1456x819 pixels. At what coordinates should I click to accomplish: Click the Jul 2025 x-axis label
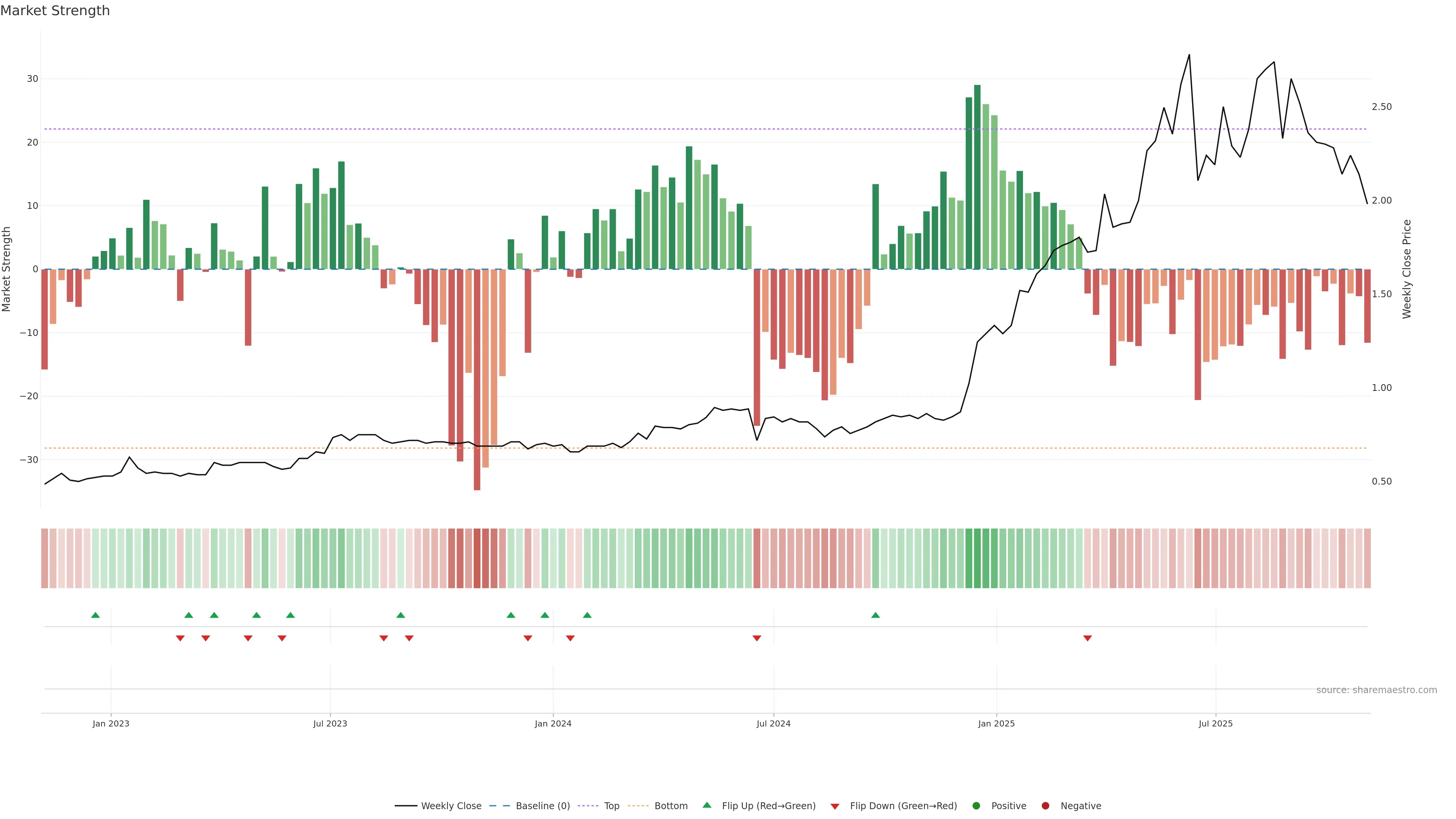(1215, 723)
